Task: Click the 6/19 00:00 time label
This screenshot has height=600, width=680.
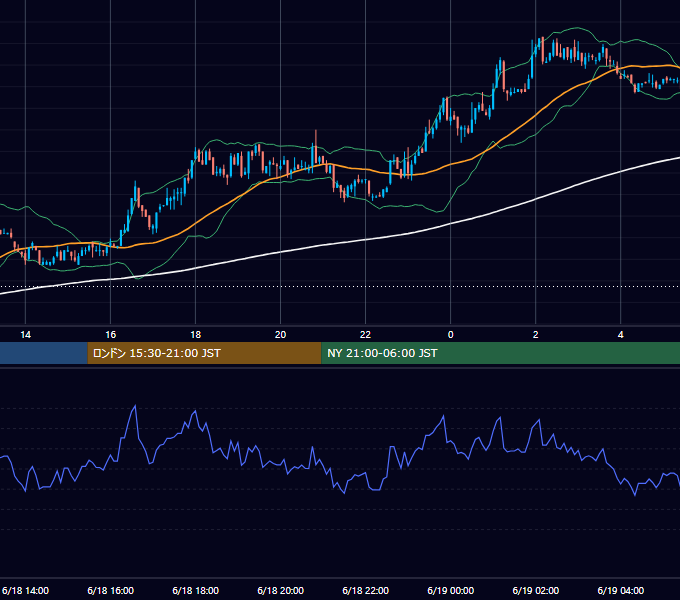Action: [x=451, y=590]
